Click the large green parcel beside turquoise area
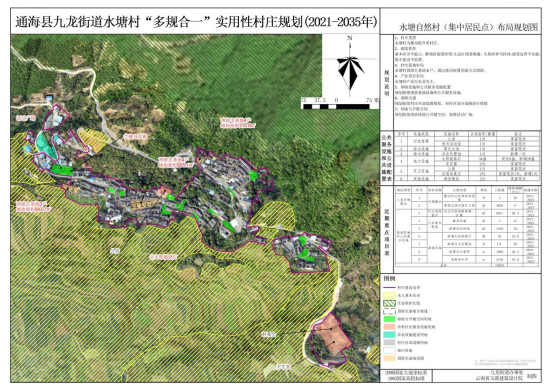Viewport: 553px width, 391px height. [62, 170]
